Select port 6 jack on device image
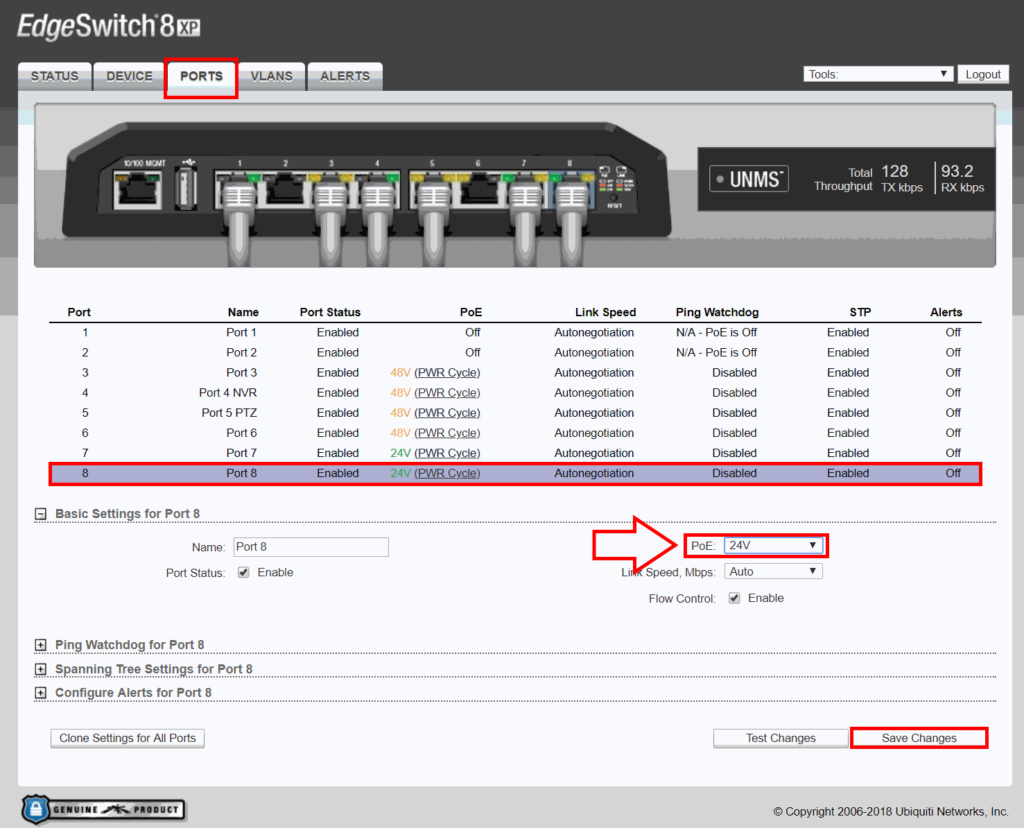Screen dimensions: 1024x828 [x=479, y=189]
